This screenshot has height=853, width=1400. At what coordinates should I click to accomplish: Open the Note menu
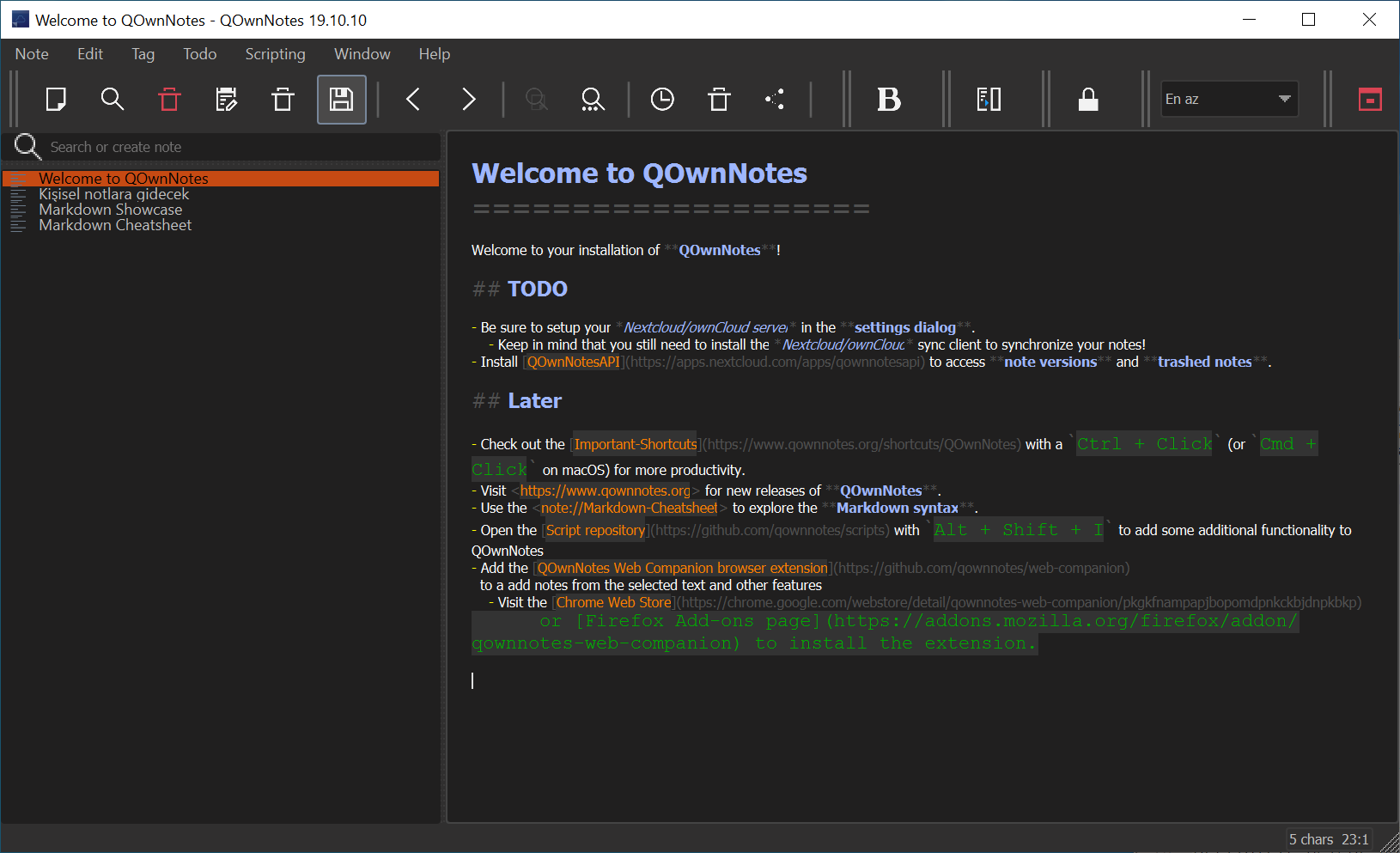[32, 54]
